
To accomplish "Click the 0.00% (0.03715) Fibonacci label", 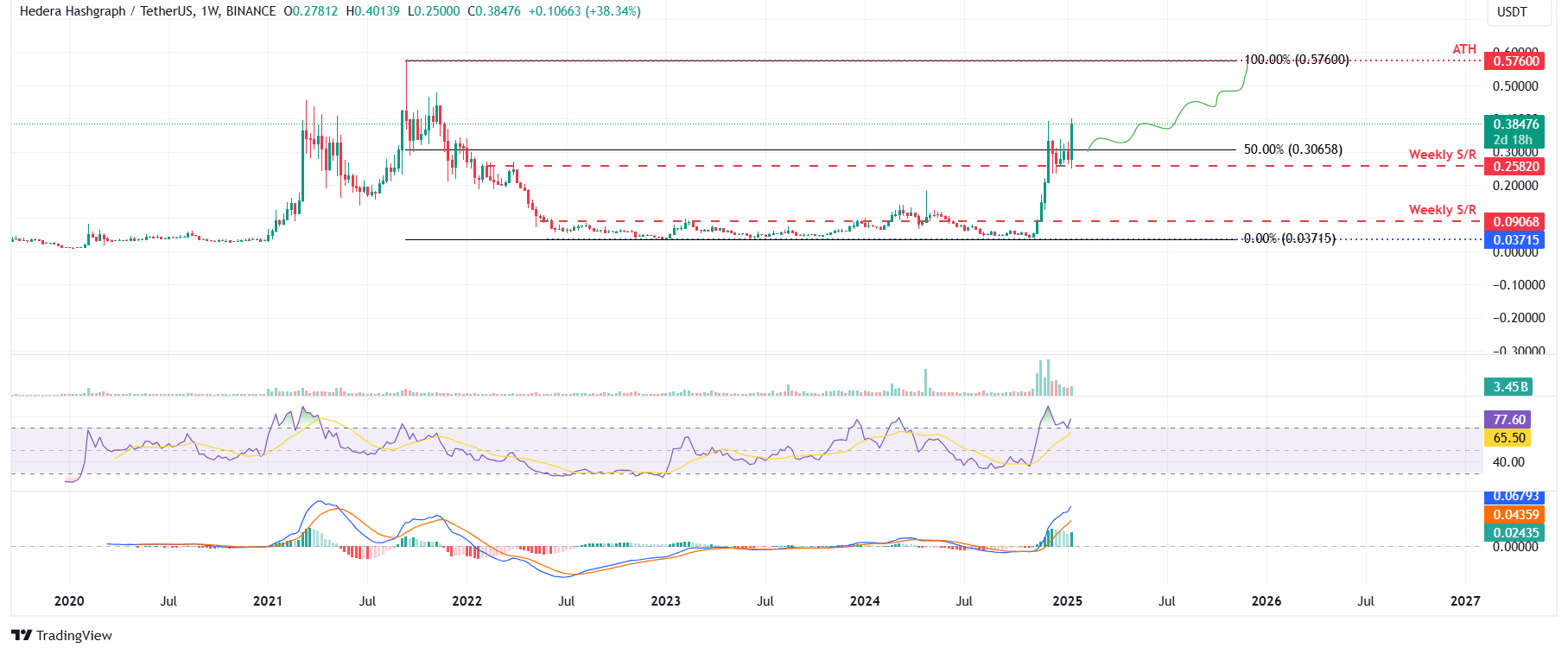I will point(1289,238).
